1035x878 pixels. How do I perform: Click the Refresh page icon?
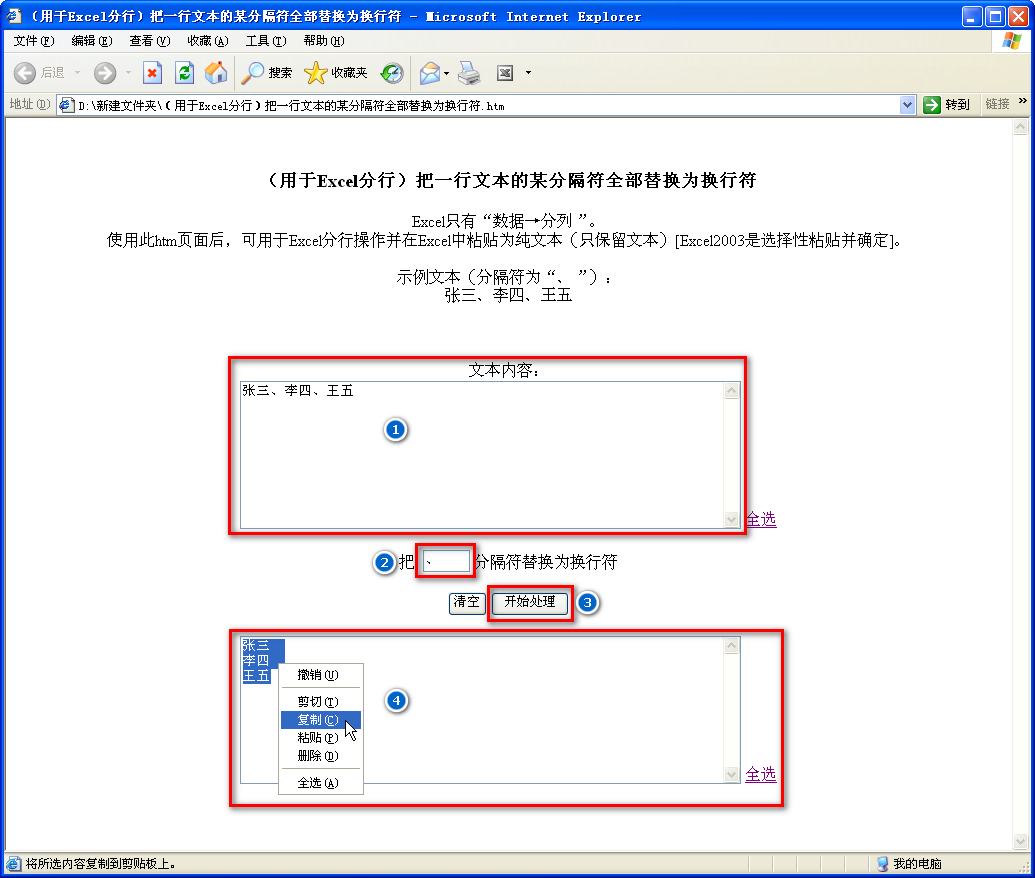point(185,73)
